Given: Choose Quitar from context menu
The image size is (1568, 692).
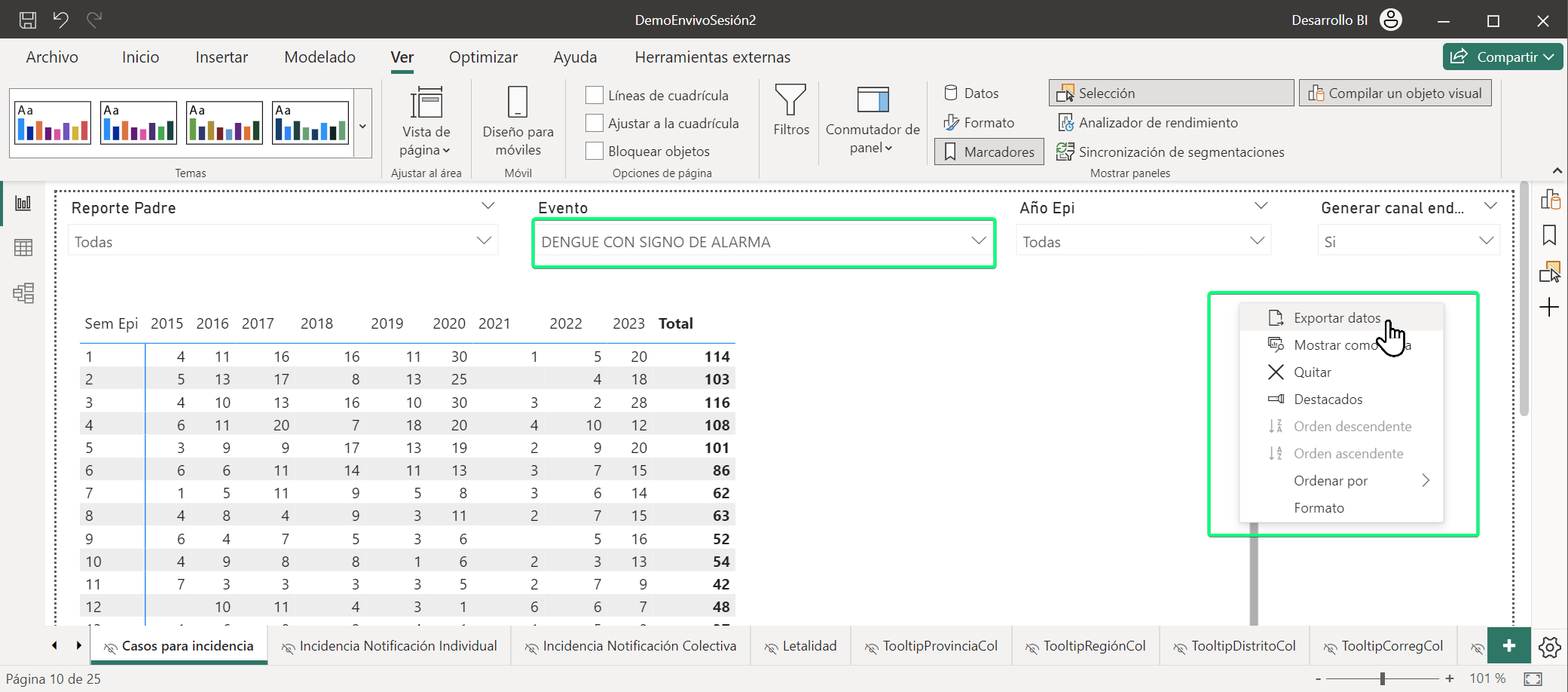Looking at the screenshot, I should 1341,372.
